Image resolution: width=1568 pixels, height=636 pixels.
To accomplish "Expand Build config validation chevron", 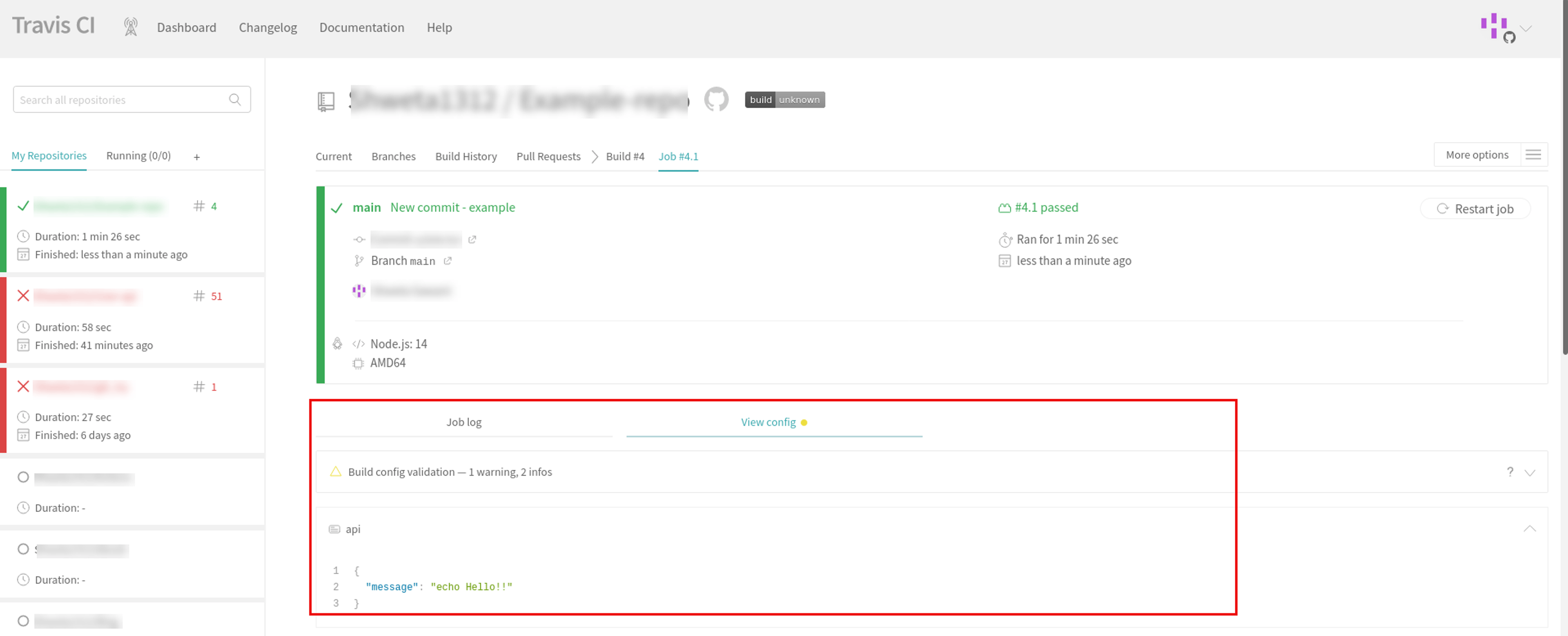I will tap(1530, 472).
